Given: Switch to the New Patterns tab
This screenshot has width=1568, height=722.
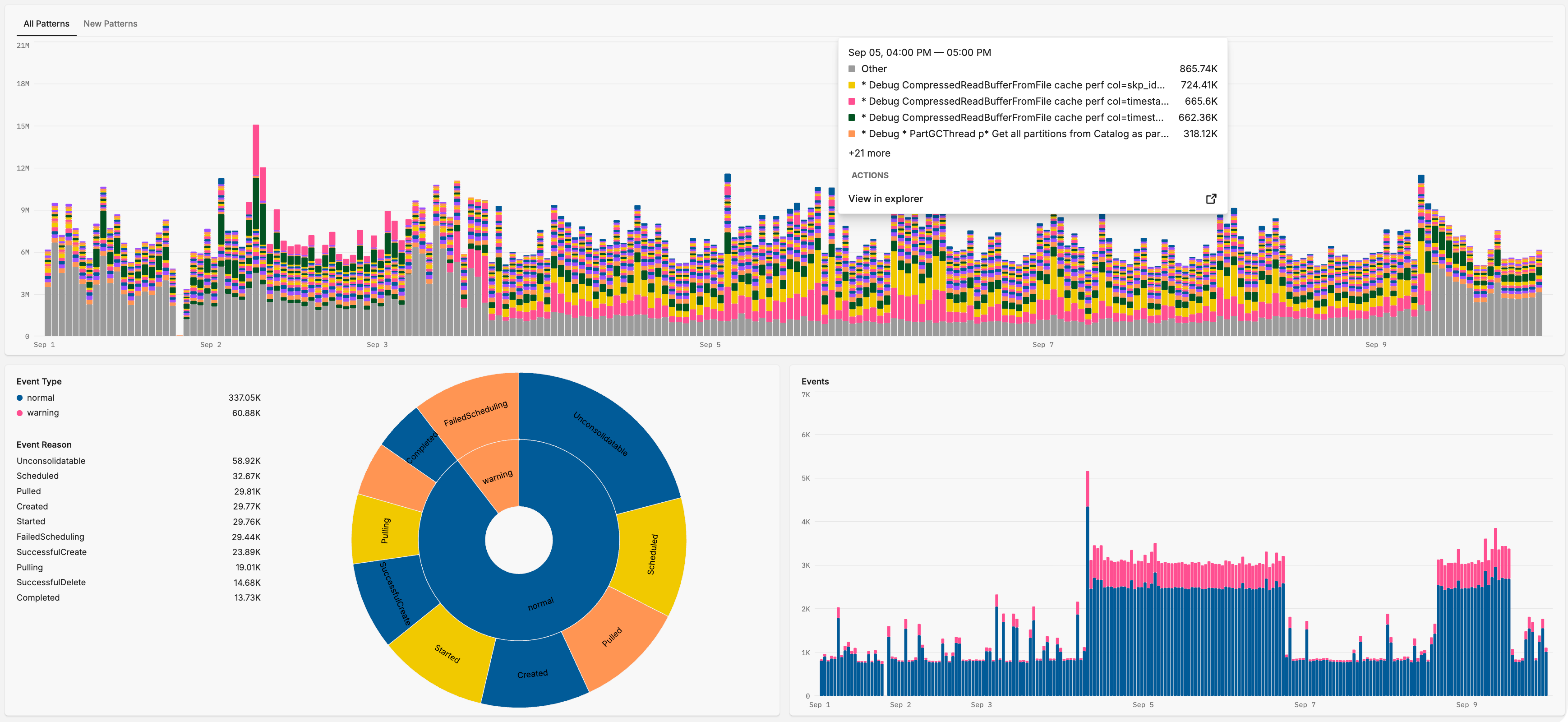Looking at the screenshot, I should click(x=110, y=24).
